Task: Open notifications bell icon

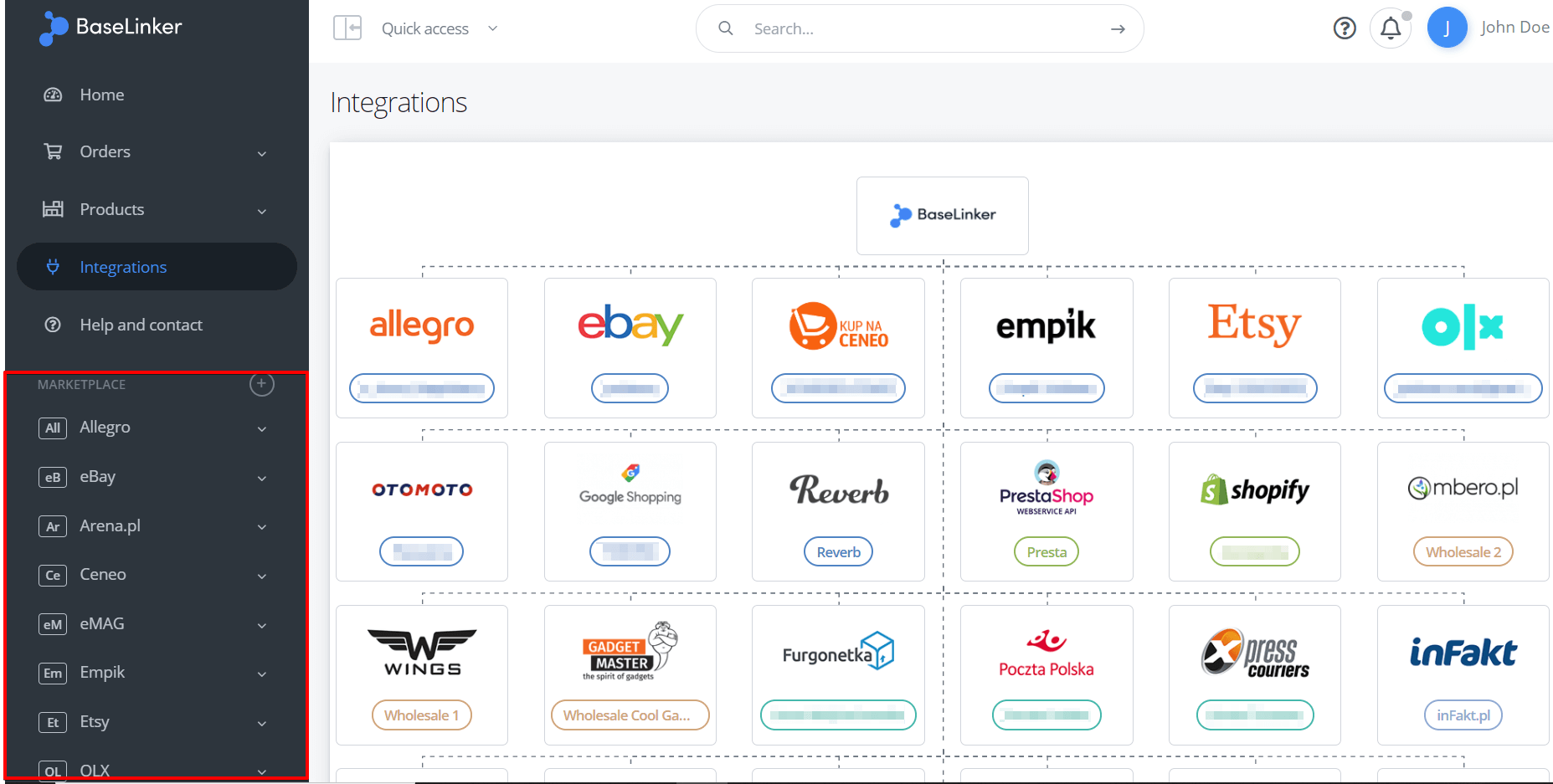Action: point(1391,28)
